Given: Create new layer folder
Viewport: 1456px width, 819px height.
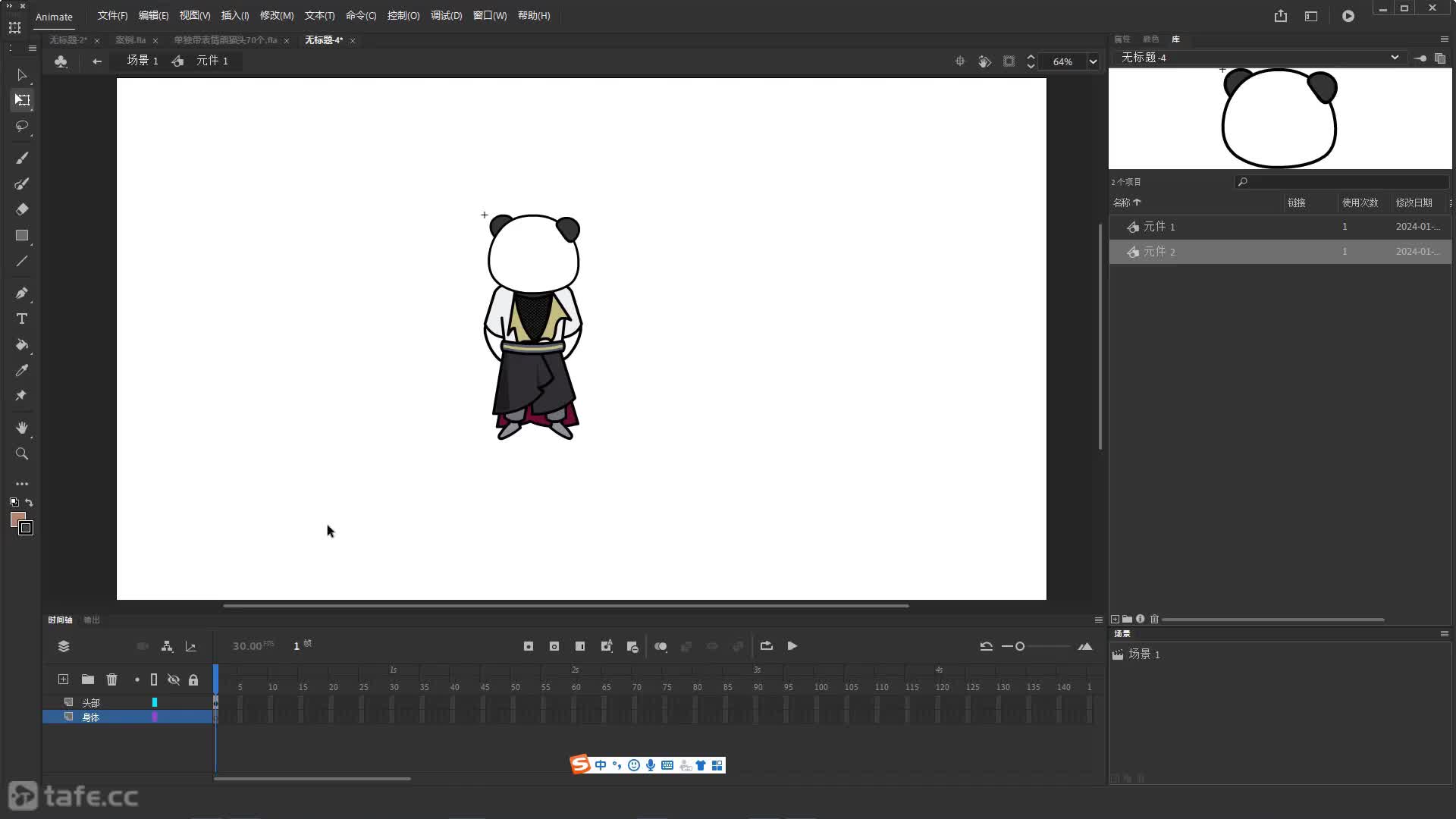Looking at the screenshot, I should coord(88,679).
